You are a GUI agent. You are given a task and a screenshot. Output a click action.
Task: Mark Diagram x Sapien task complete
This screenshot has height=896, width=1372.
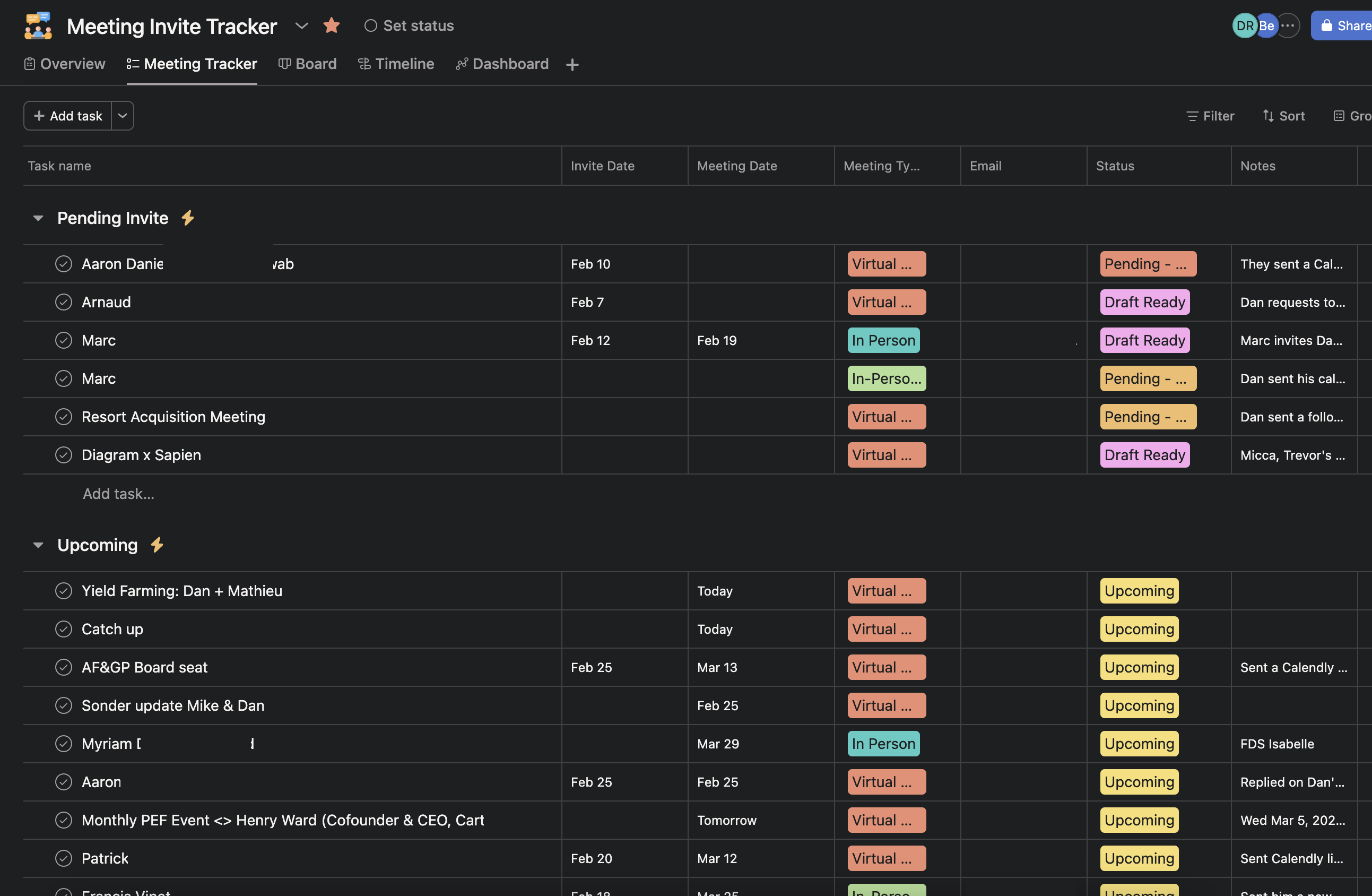pyautogui.click(x=64, y=455)
